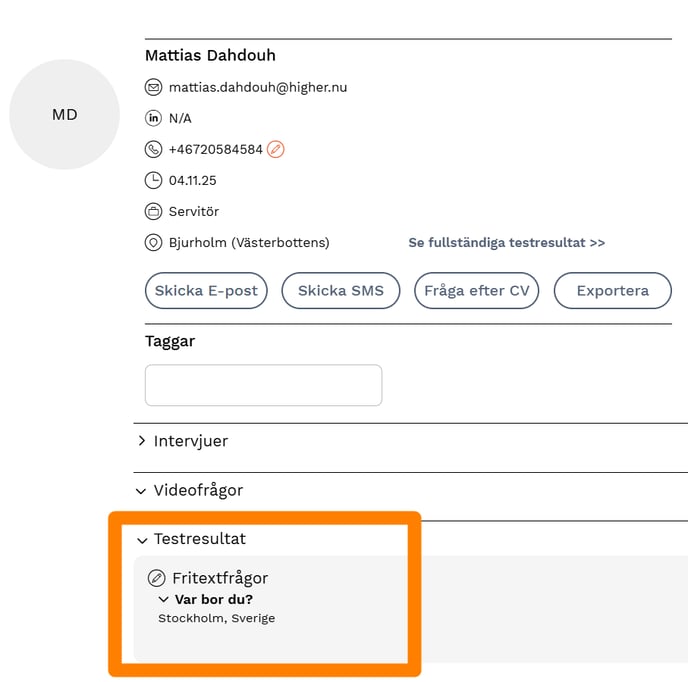Click the MD avatar circle

click(64, 115)
